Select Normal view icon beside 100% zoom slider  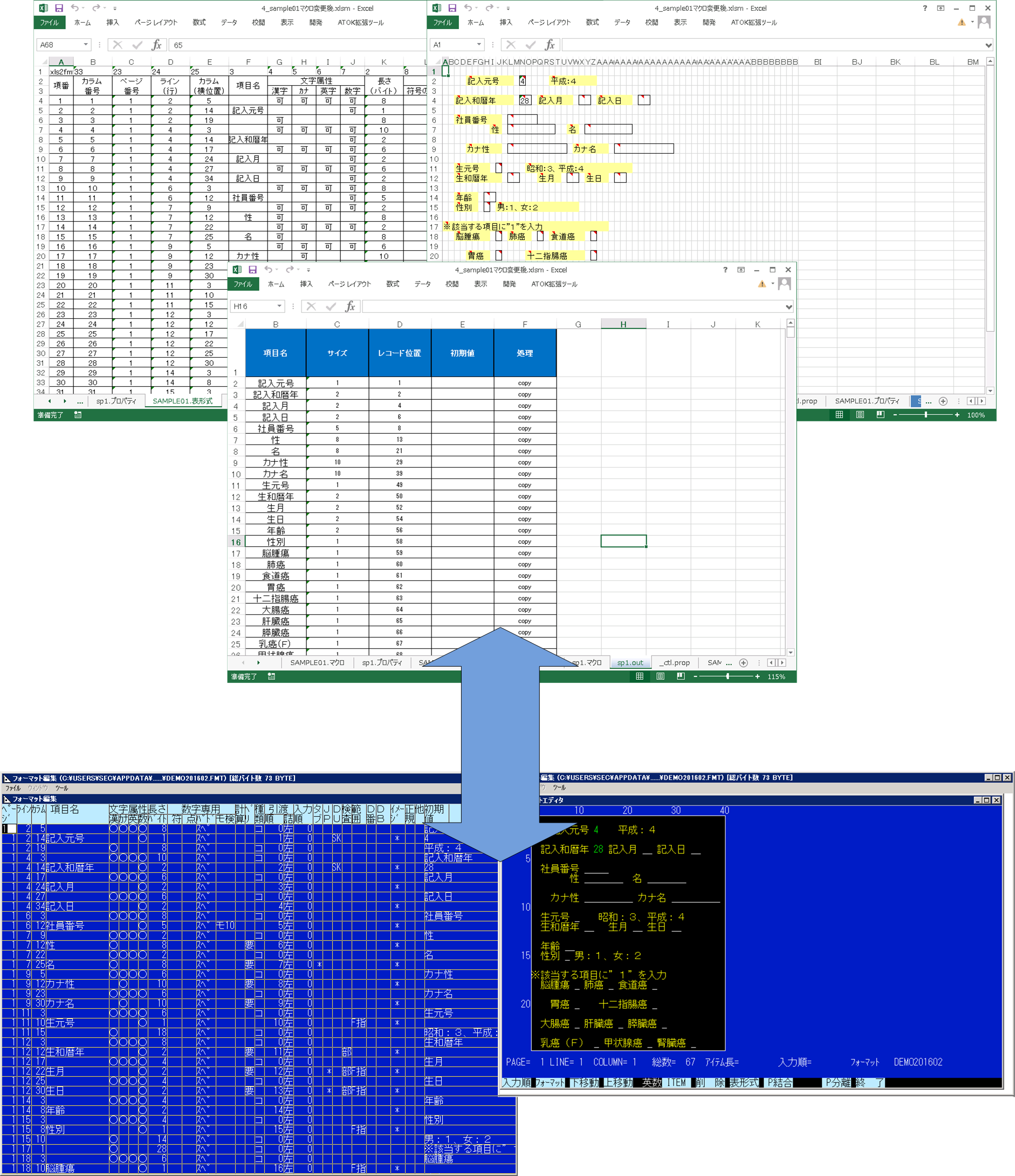point(839,415)
